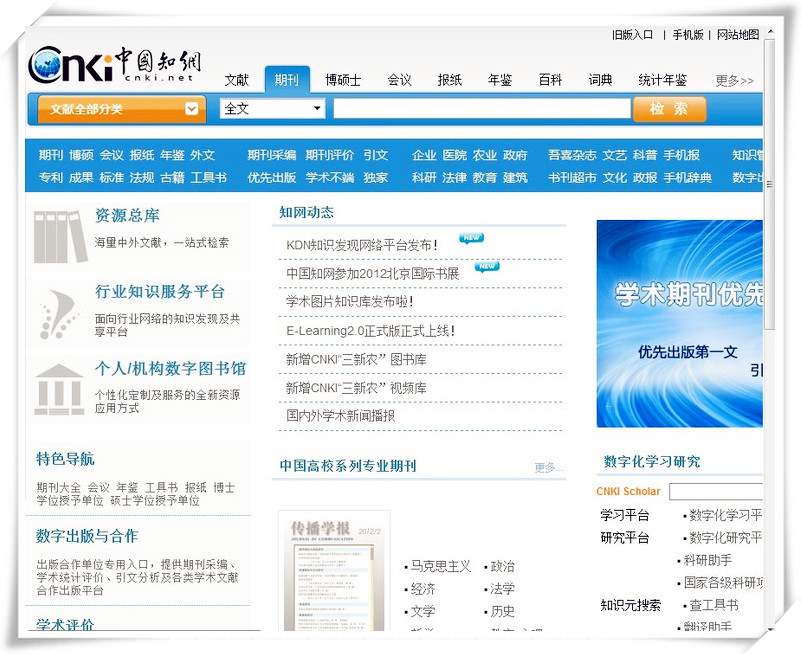The height and width of the screenshot is (654, 802).
Task: Click inside the main search box
Action: pos(482,108)
